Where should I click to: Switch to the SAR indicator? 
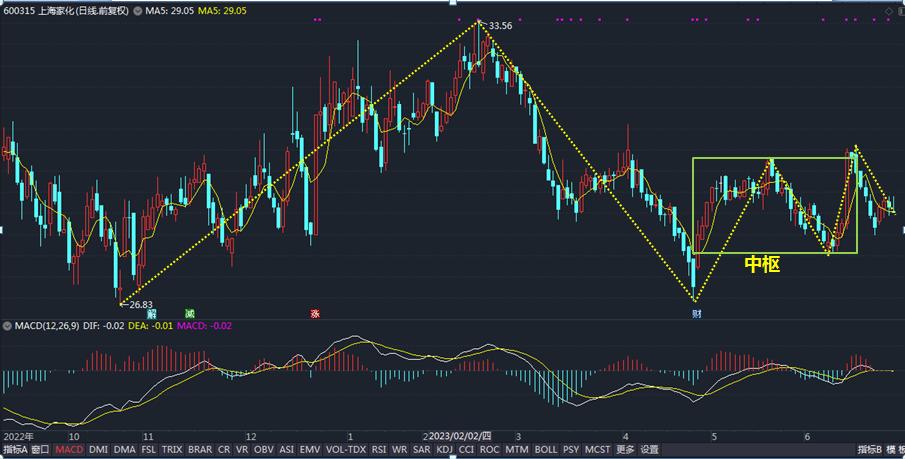[x=421, y=449]
